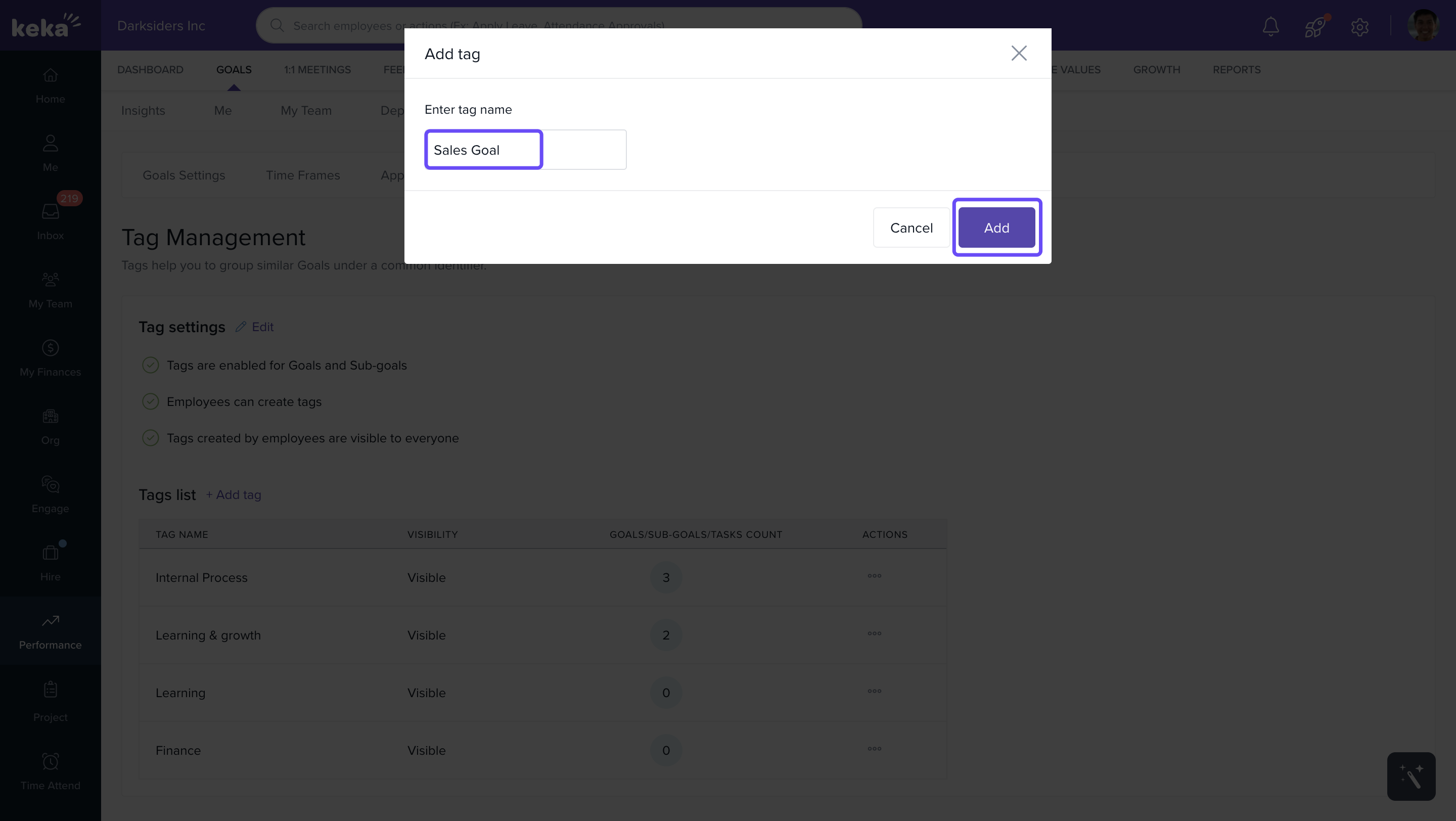Click the Add button in dialog
Viewport: 1456px width, 821px height.
(x=996, y=227)
